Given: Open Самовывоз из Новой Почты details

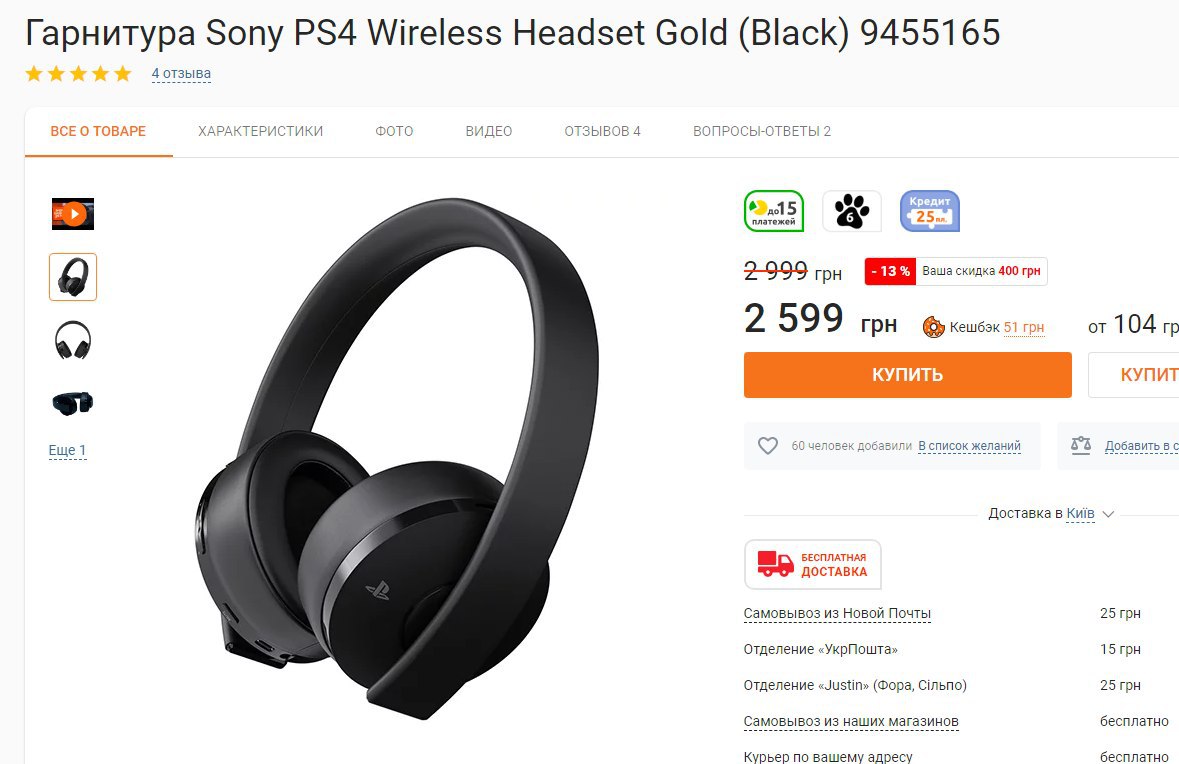Looking at the screenshot, I should click(x=837, y=614).
